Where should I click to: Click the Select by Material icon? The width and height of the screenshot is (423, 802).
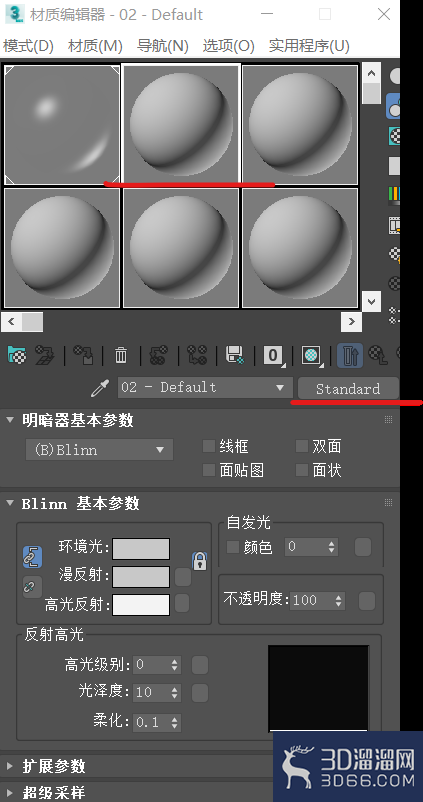tap(394, 284)
